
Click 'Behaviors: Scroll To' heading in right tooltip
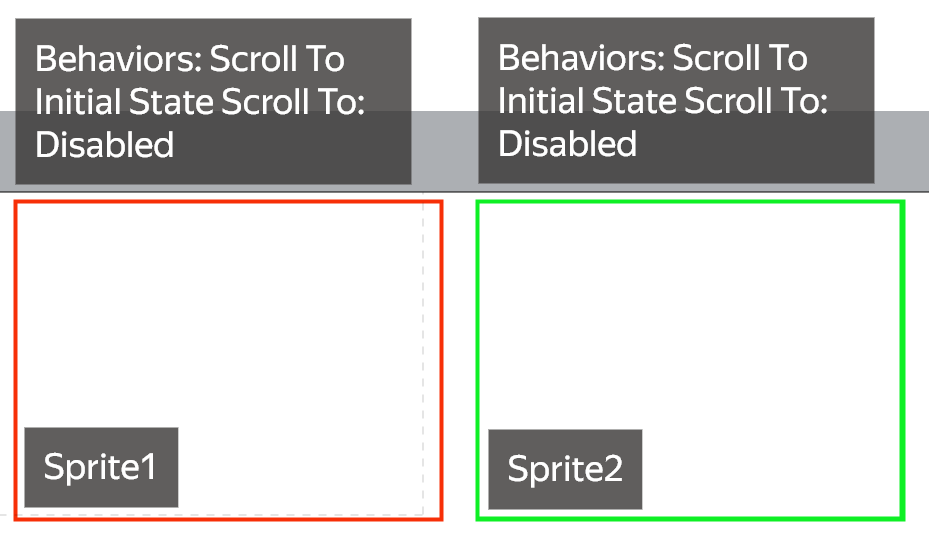click(x=652, y=57)
